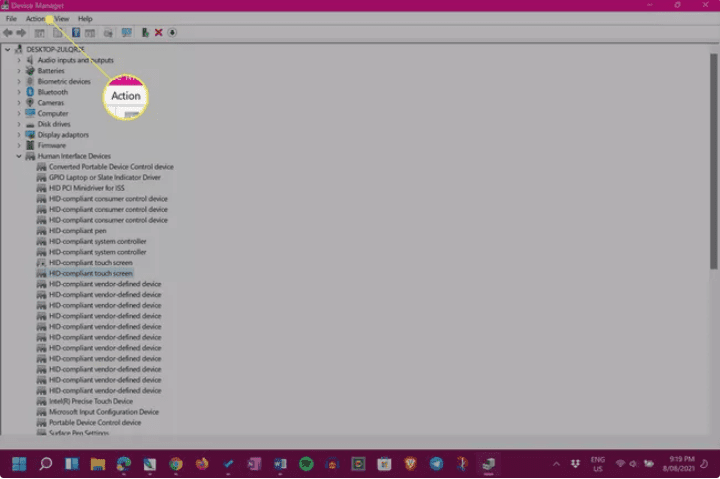Expand the Audio inputs and outputs node

click(x=18, y=60)
